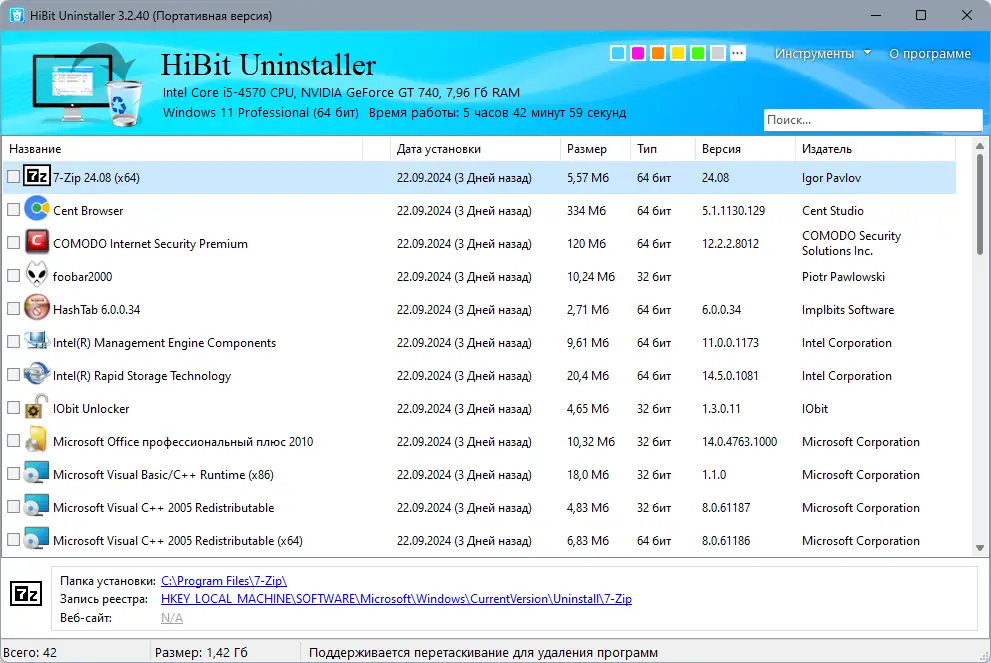Tick the IObit Unlocker checkbox
This screenshot has width=991, height=663.
[13, 408]
